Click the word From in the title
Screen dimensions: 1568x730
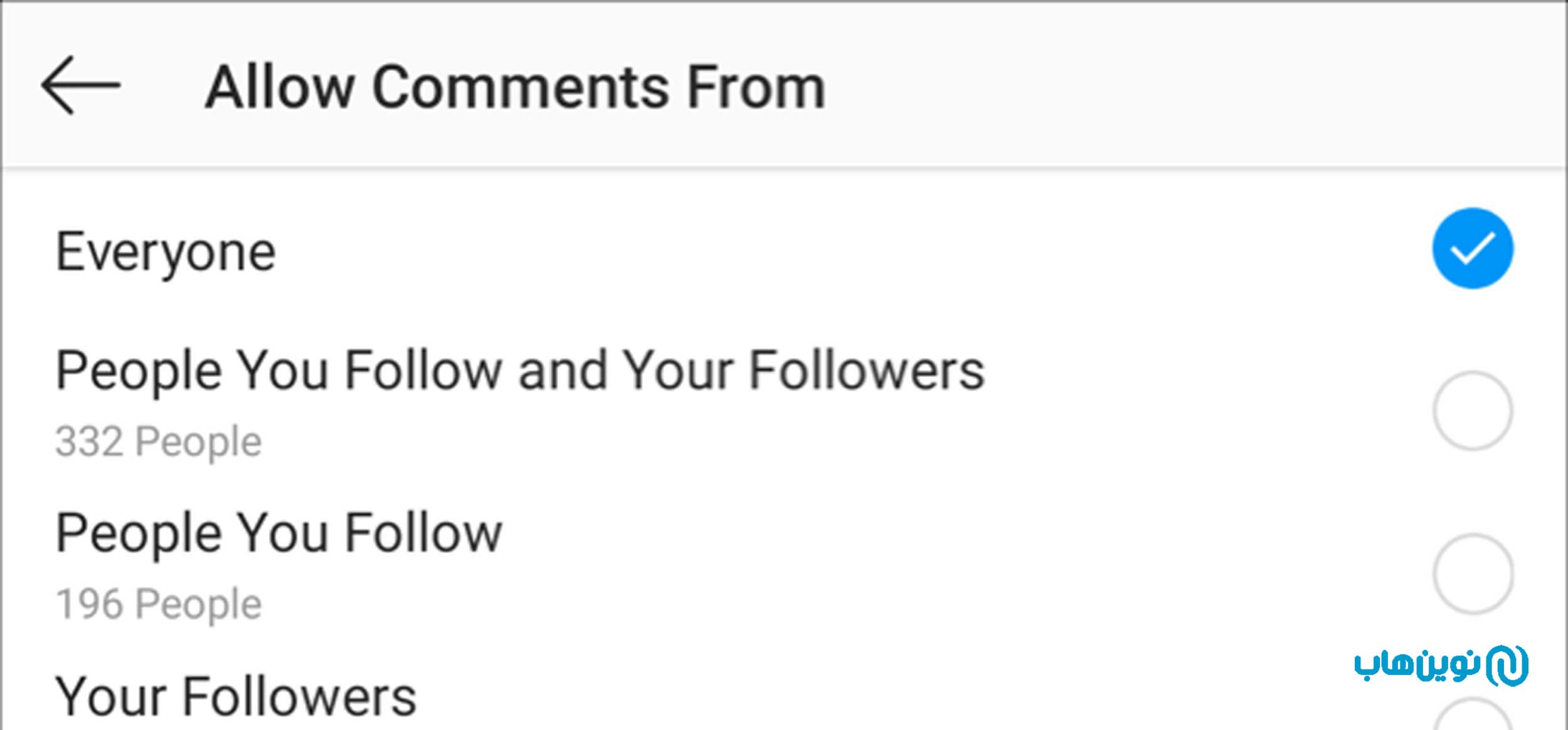pos(756,88)
